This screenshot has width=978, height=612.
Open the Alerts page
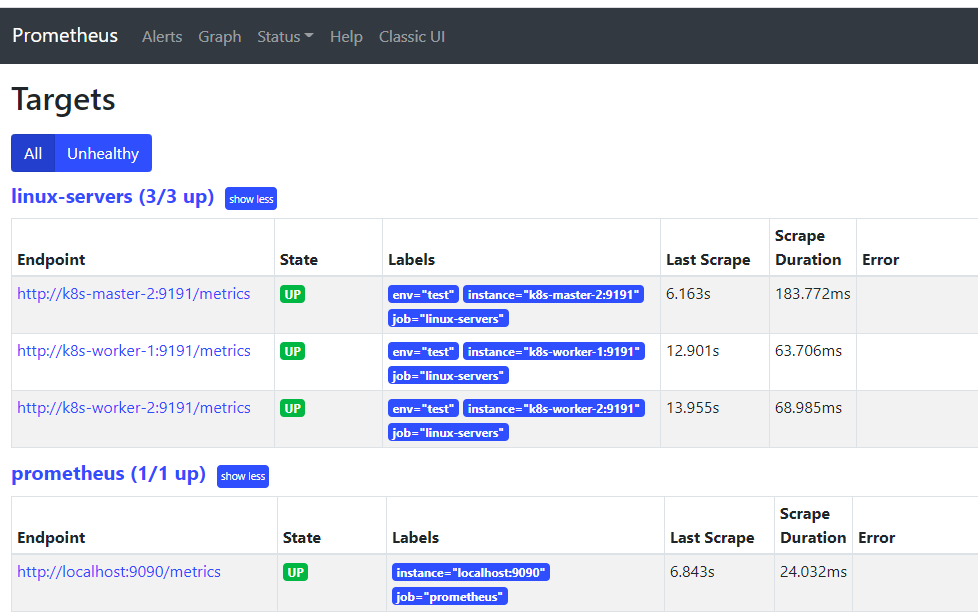pos(162,37)
